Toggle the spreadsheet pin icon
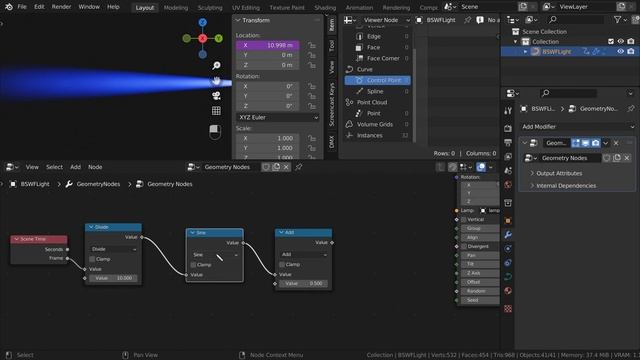640x360 pixels. tap(468, 20)
